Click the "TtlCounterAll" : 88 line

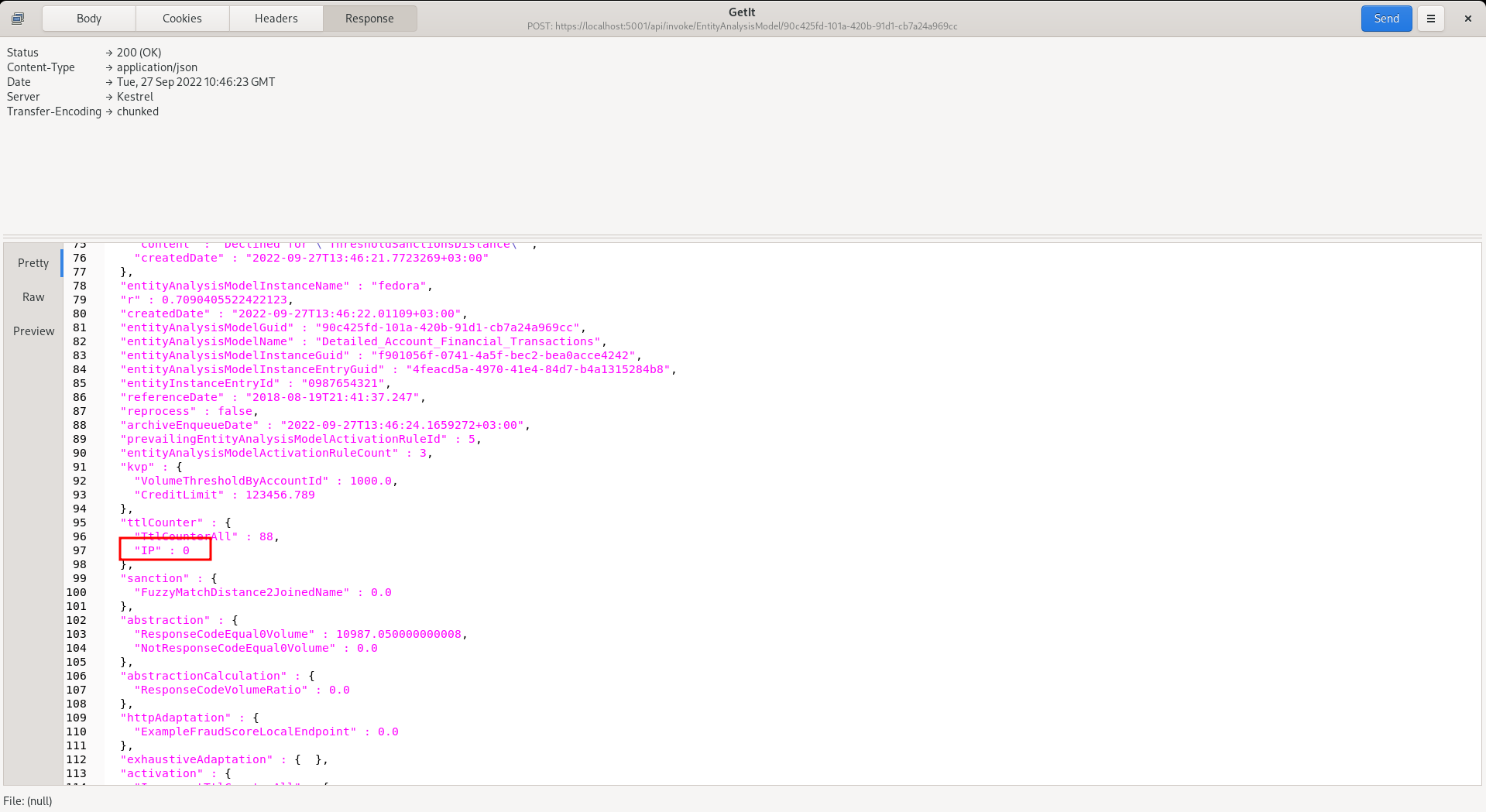207,536
